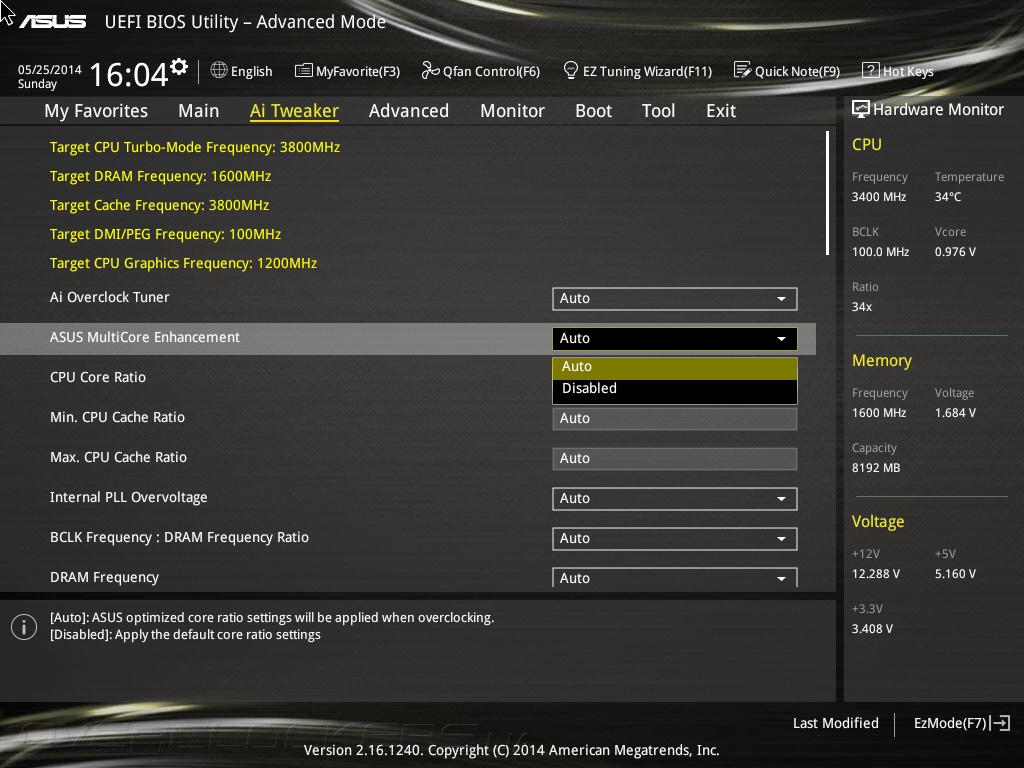Click Target Cache Frequency: 3800MHz
1024x768 pixels.
[x=159, y=205]
